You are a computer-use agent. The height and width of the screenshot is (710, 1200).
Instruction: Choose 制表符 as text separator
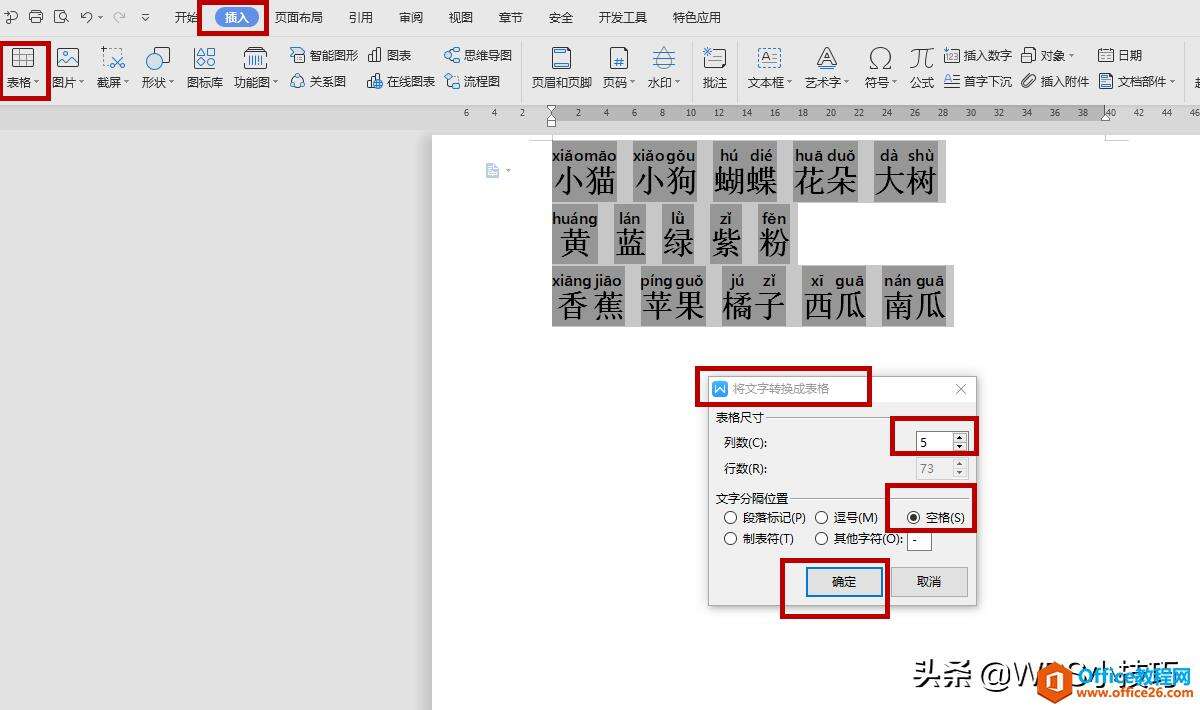click(x=731, y=538)
